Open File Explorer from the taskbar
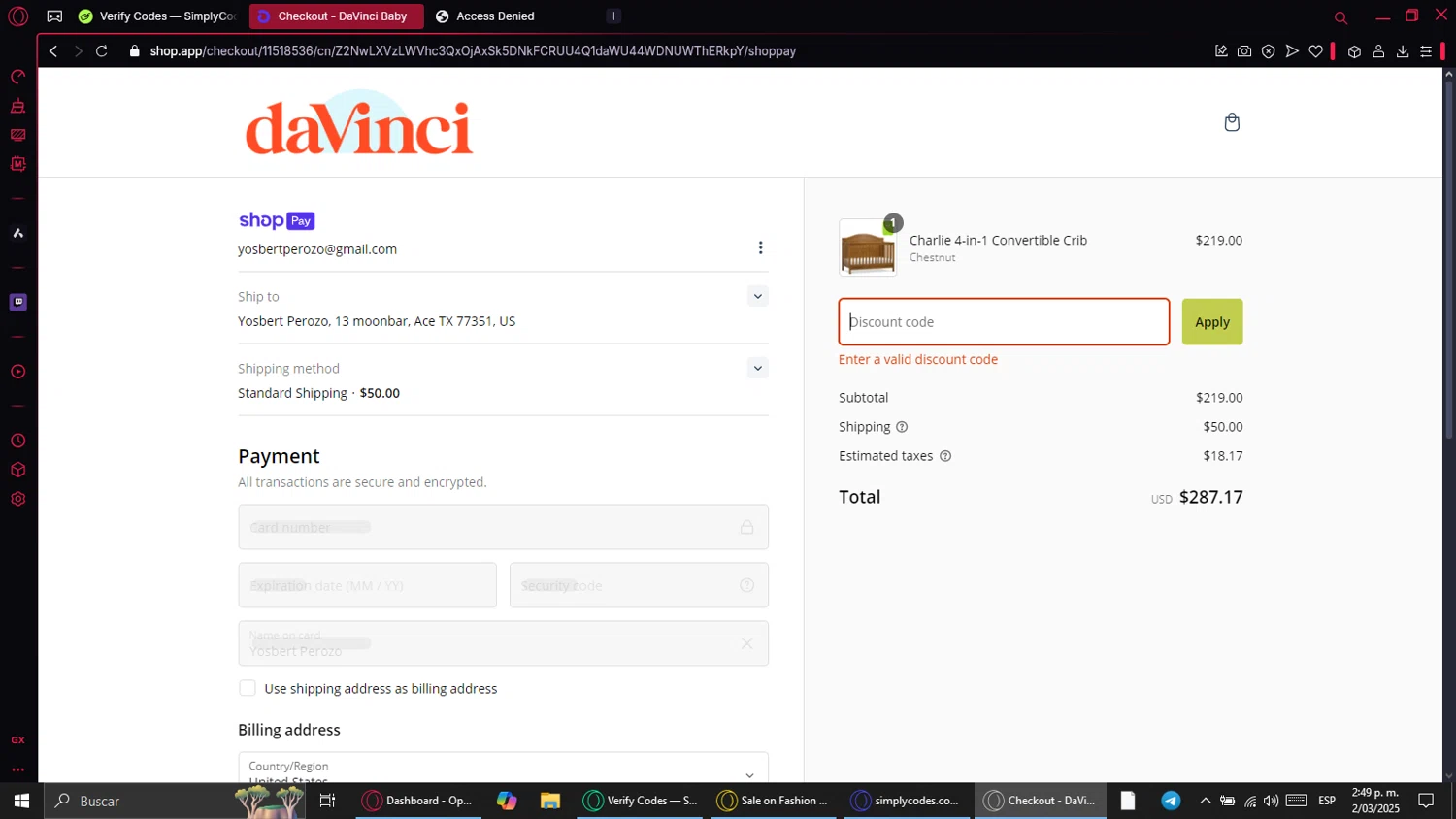This screenshot has width=1456, height=819. point(550,801)
